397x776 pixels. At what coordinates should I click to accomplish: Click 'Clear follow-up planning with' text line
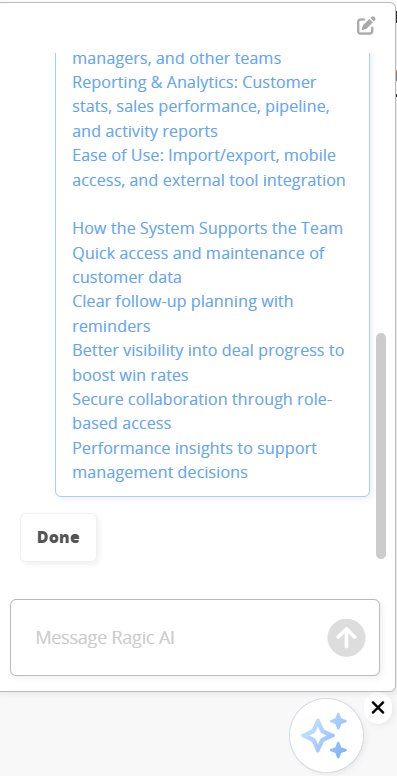183,301
